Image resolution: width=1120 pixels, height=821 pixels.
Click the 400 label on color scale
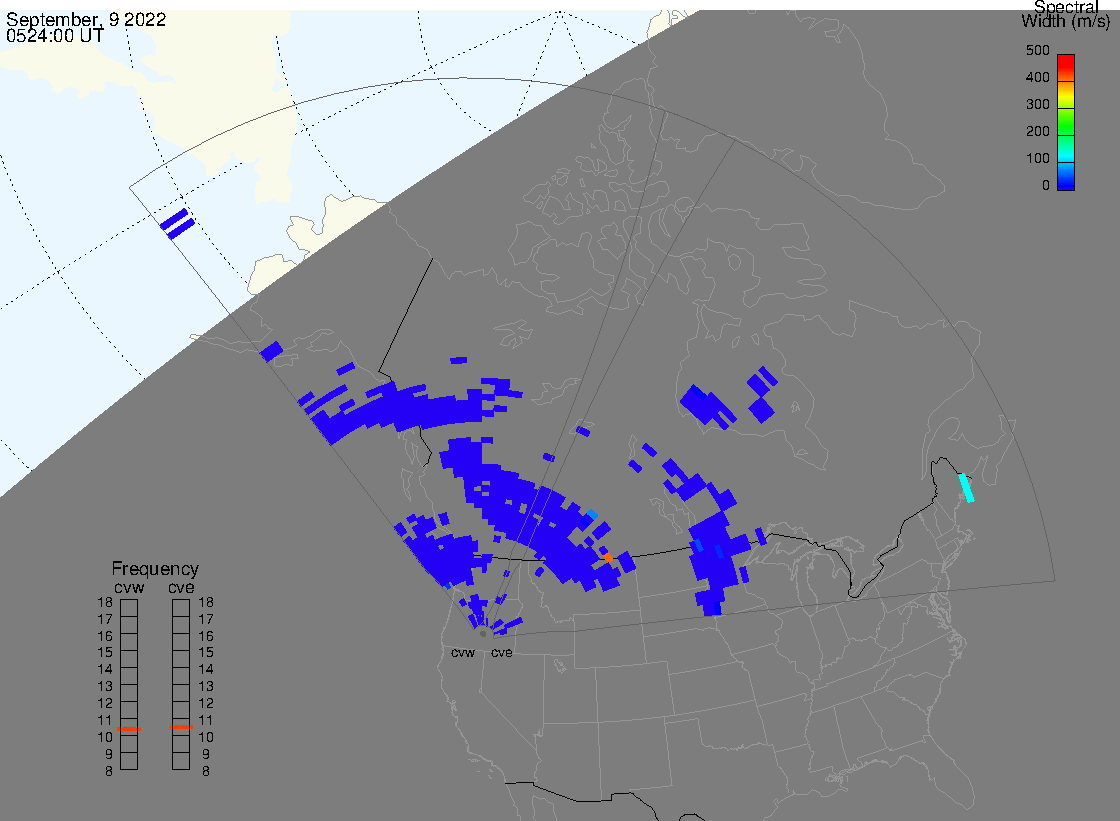1038,77
